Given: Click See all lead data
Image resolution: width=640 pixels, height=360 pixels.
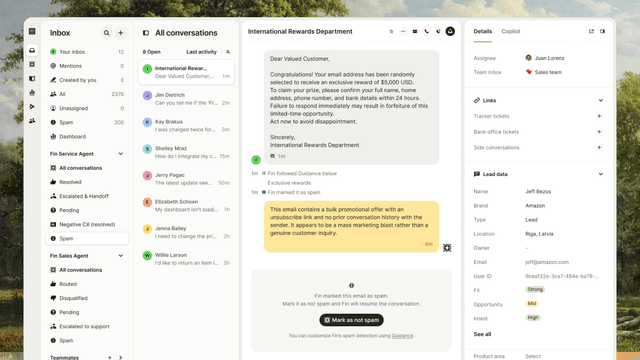Looking at the screenshot, I should pos(482,334).
